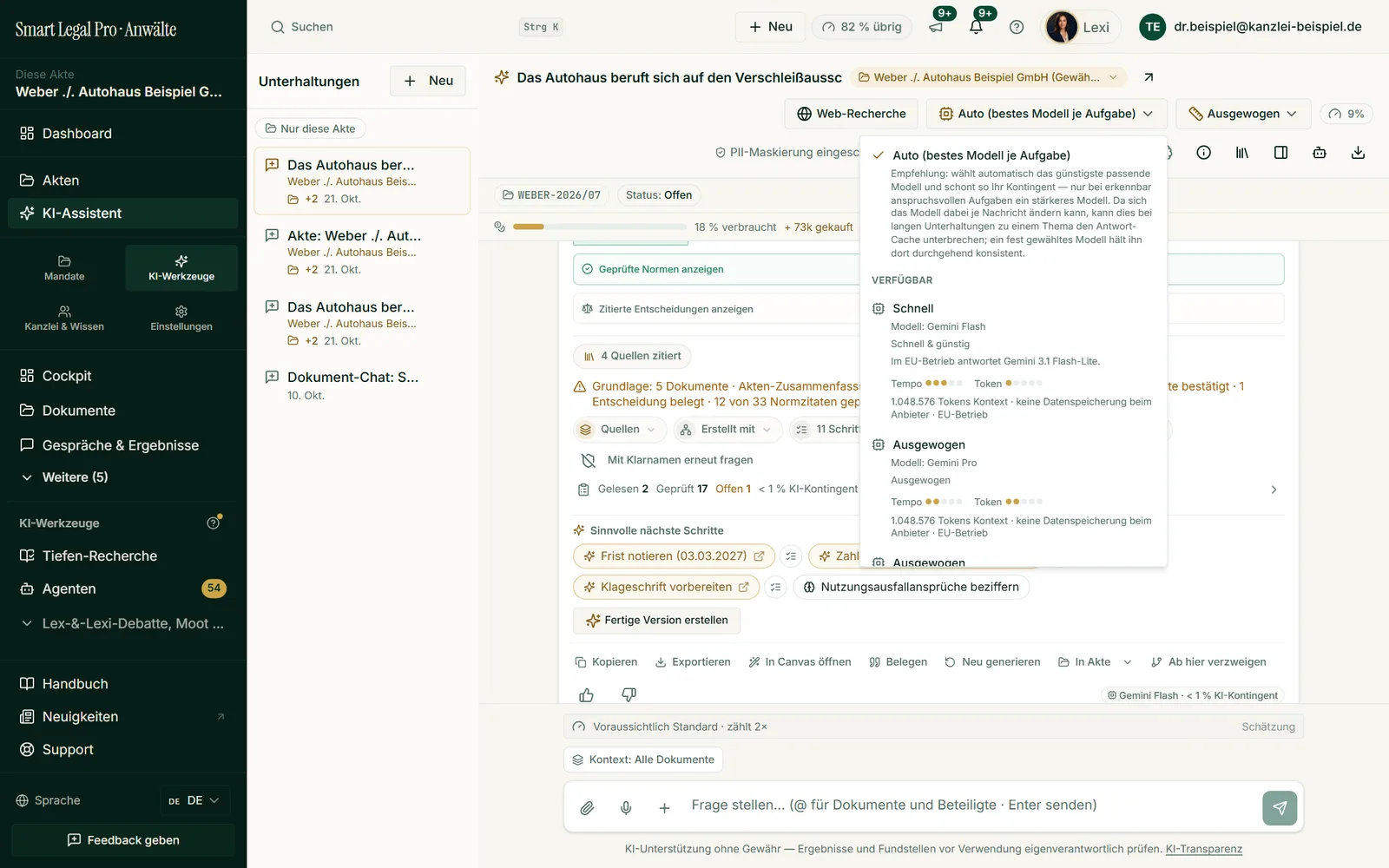
Task: Open Tiefen-Recherche in sidebar
Action: coord(122,556)
